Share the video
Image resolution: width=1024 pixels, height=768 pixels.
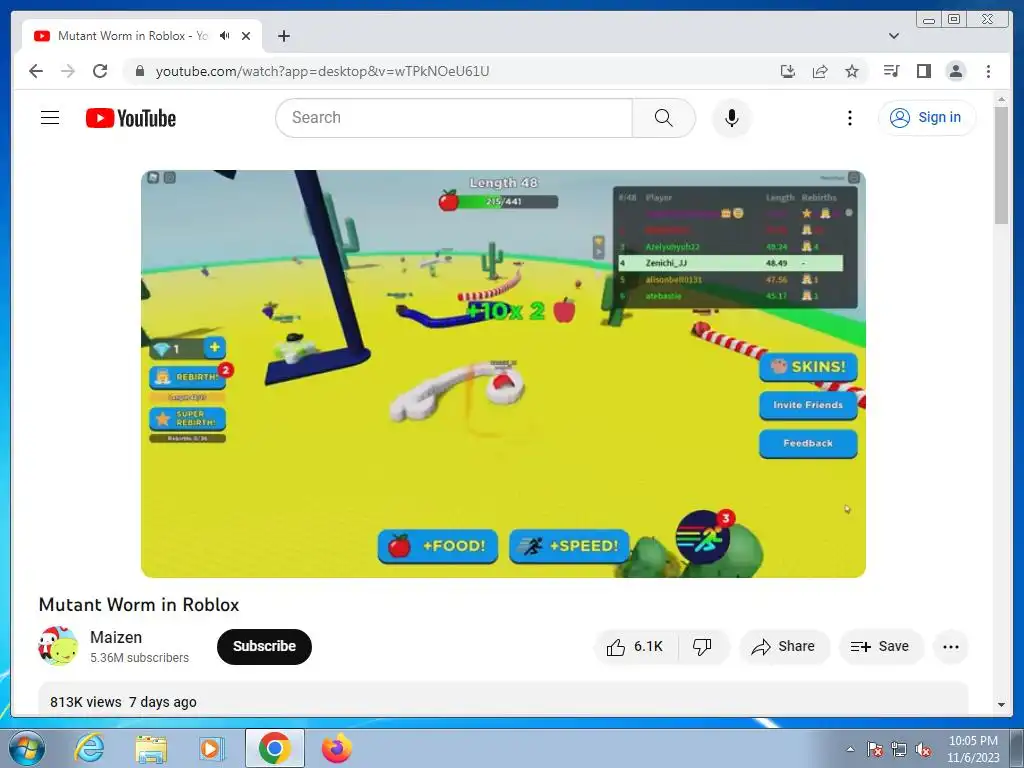[x=783, y=647]
